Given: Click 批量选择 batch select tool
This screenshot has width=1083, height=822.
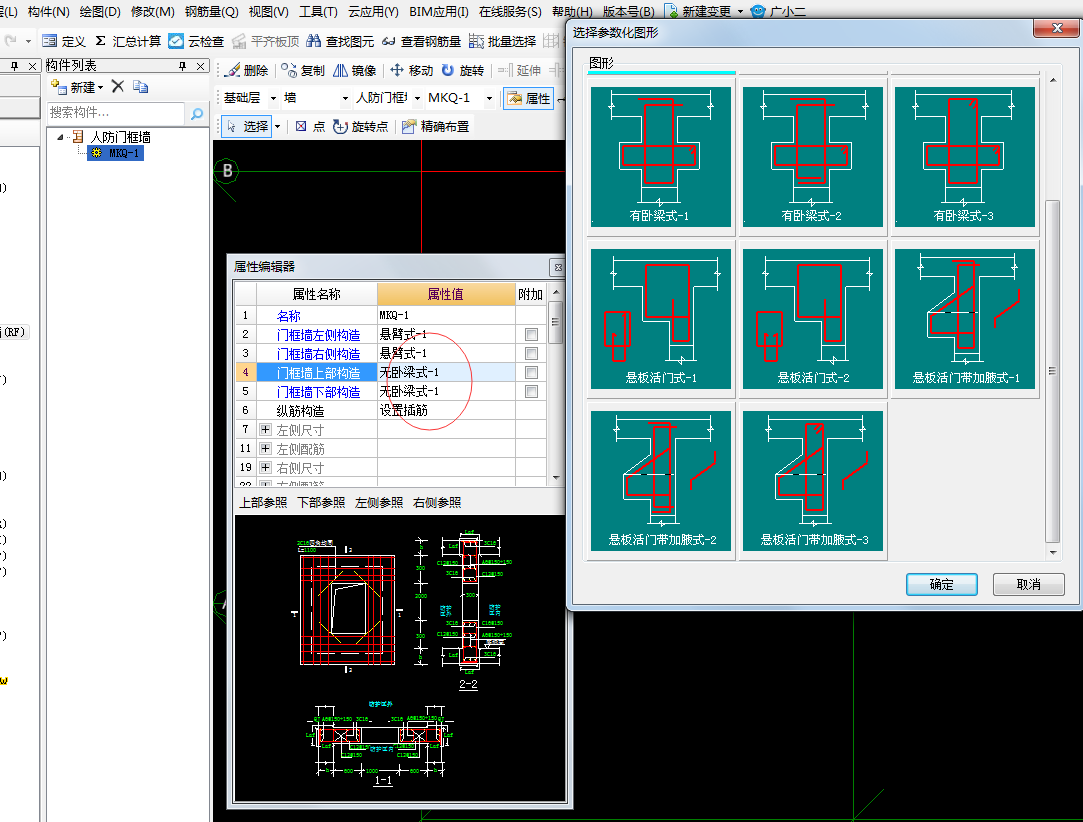Looking at the screenshot, I should (x=502, y=41).
